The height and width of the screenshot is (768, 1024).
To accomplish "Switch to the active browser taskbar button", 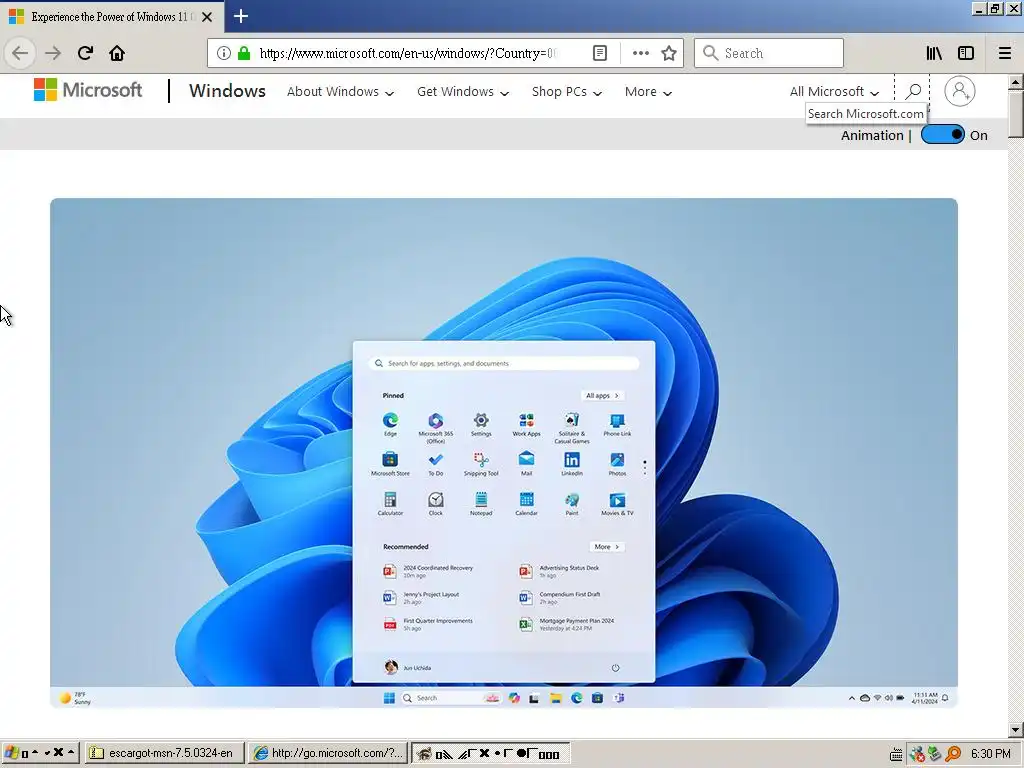I will (490, 753).
